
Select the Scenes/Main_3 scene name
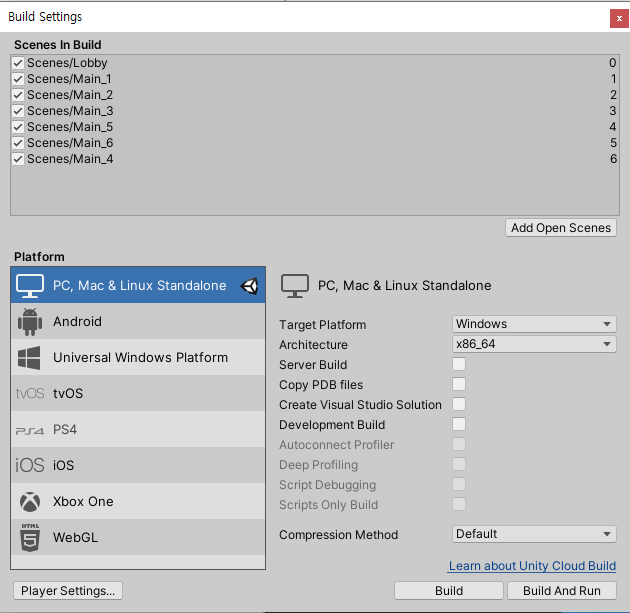(x=70, y=111)
